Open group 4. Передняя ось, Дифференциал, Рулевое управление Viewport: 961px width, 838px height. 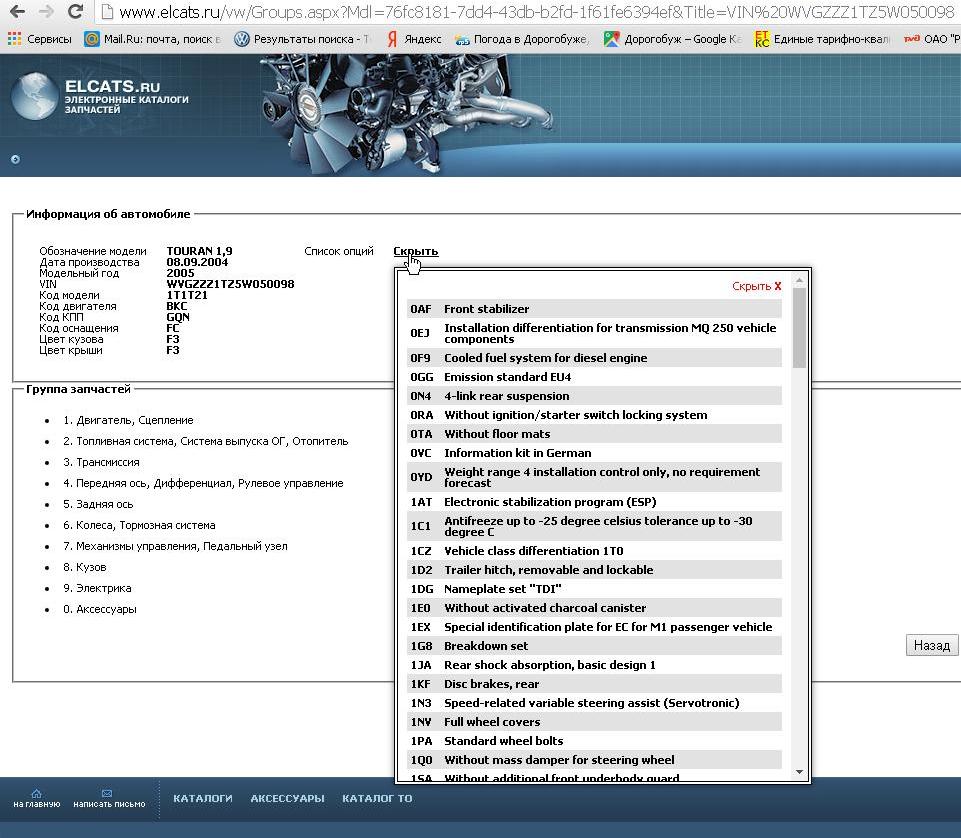[x=203, y=483]
